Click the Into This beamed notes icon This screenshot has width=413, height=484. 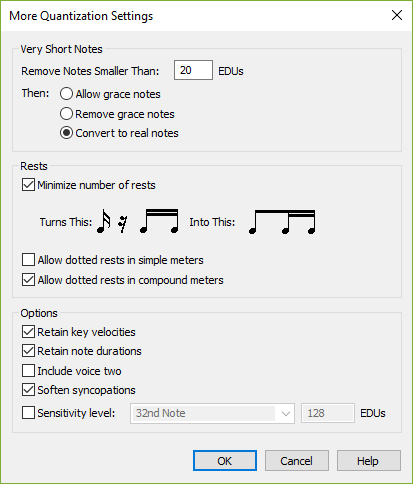coord(282,222)
